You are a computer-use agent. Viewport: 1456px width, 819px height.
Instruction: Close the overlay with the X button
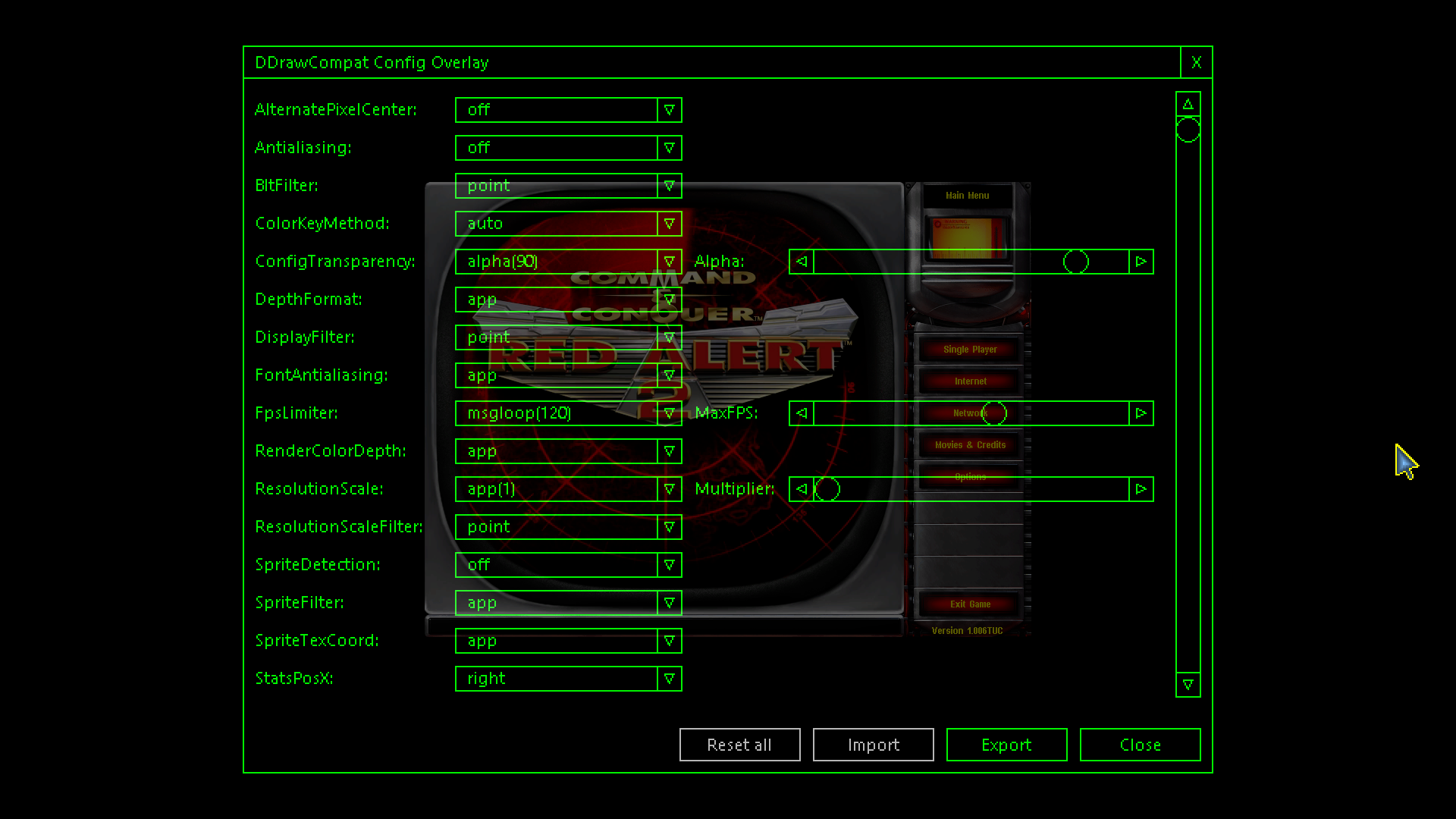click(x=1196, y=62)
